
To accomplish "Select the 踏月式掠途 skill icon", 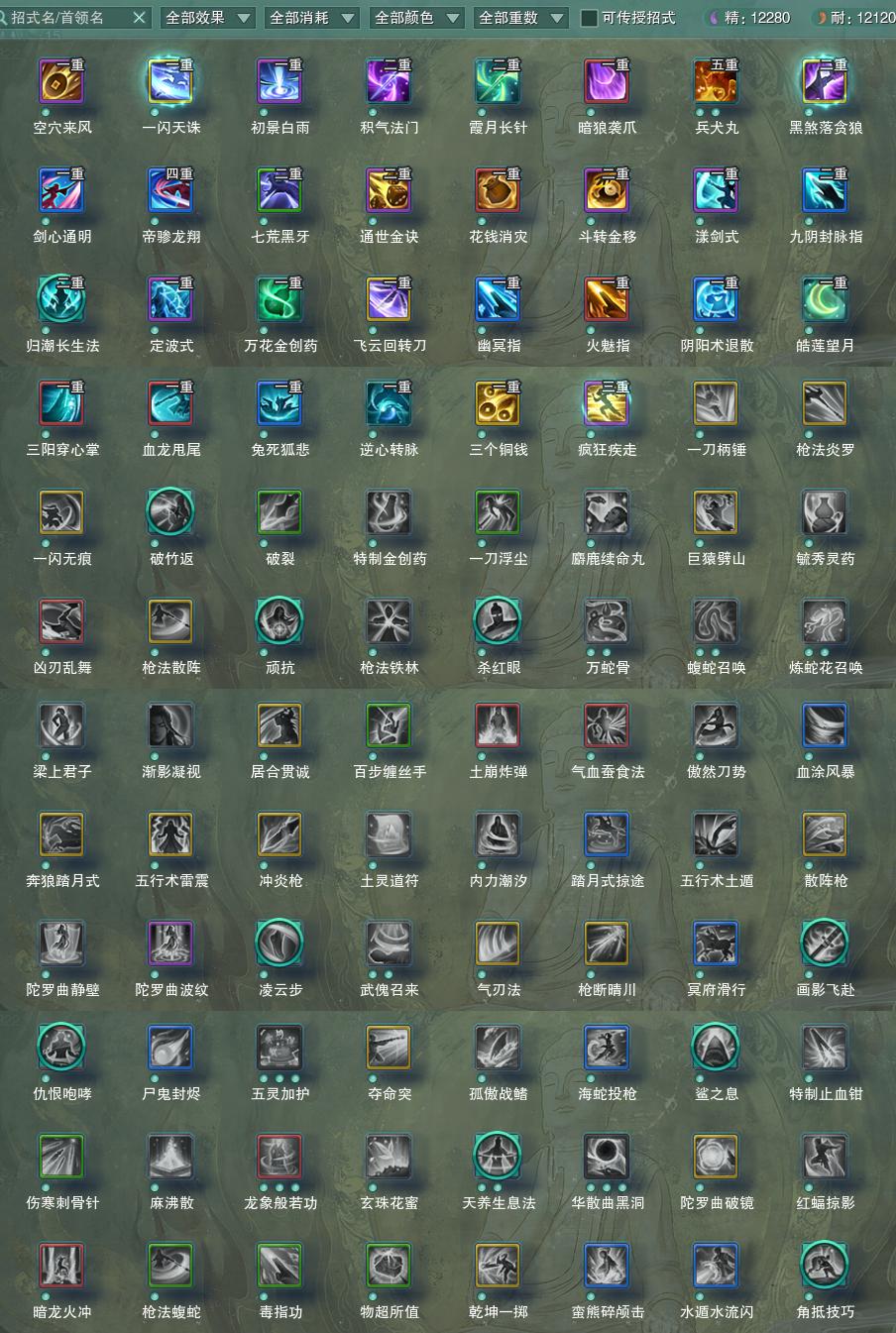I will (x=607, y=835).
